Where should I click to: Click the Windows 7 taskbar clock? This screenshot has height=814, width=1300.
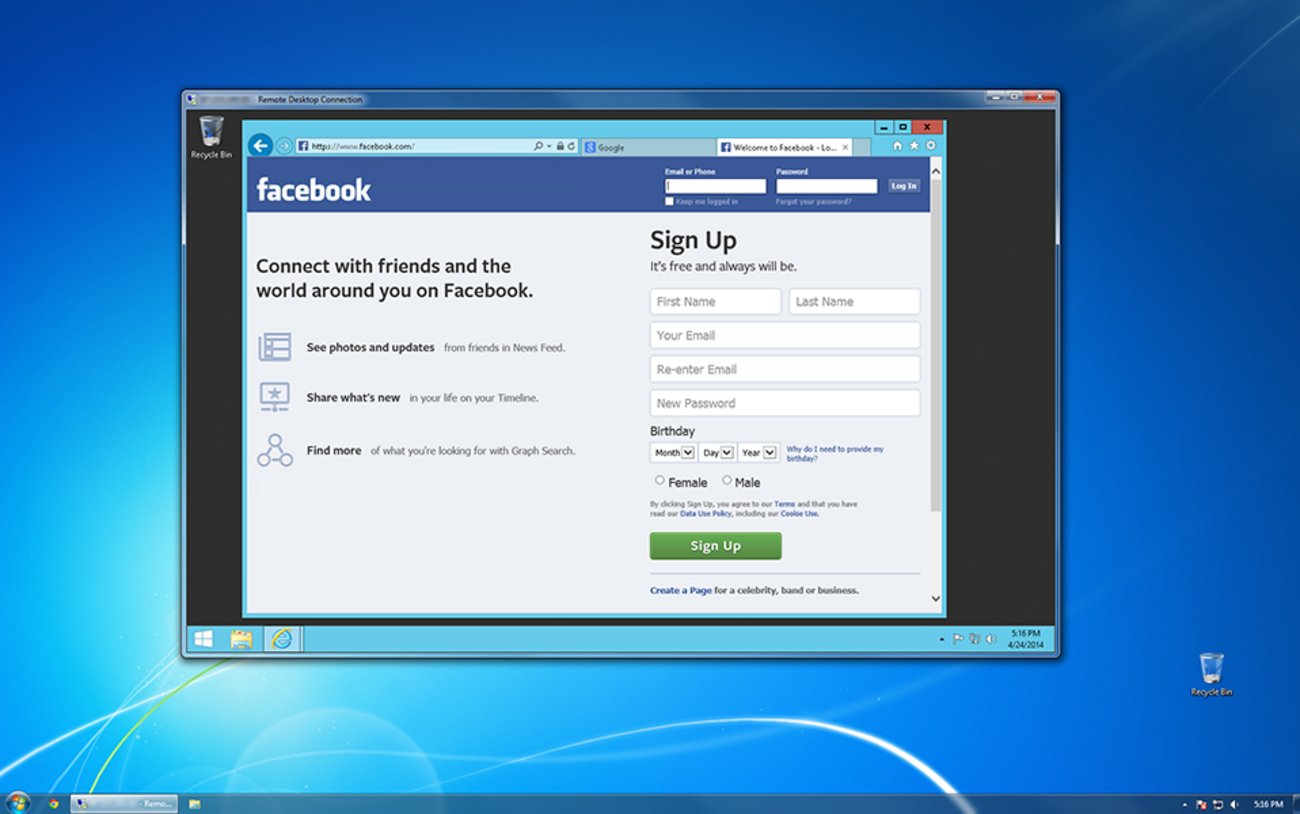click(x=1268, y=804)
